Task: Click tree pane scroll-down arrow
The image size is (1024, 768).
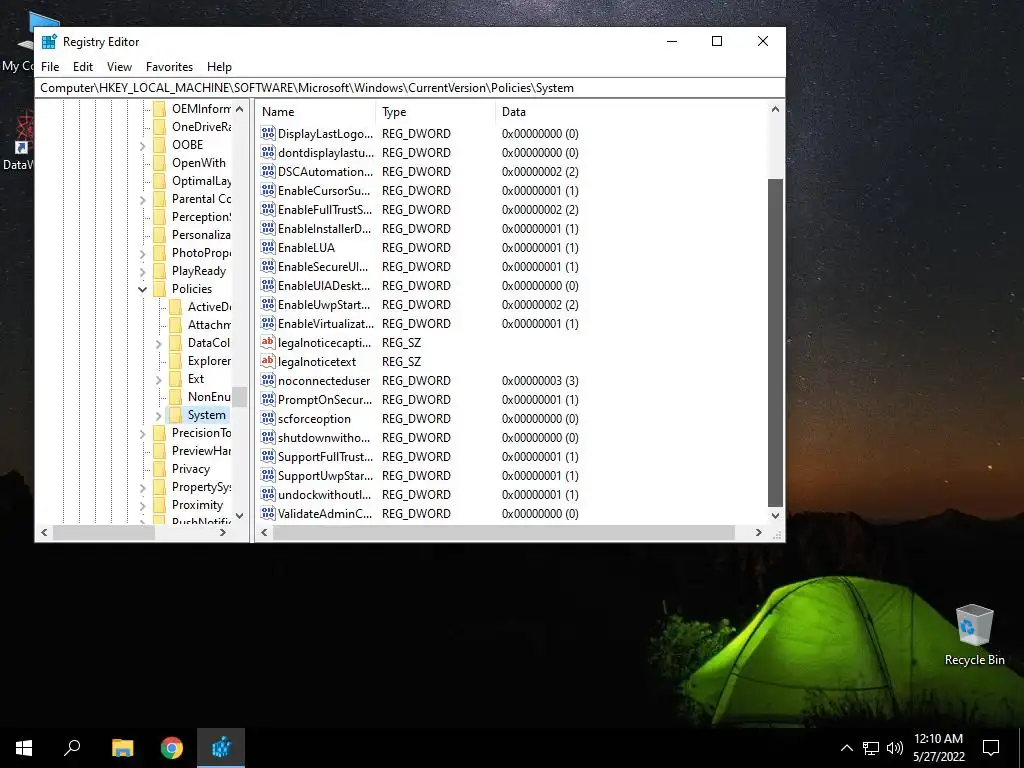Action: pyautogui.click(x=240, y=515)
